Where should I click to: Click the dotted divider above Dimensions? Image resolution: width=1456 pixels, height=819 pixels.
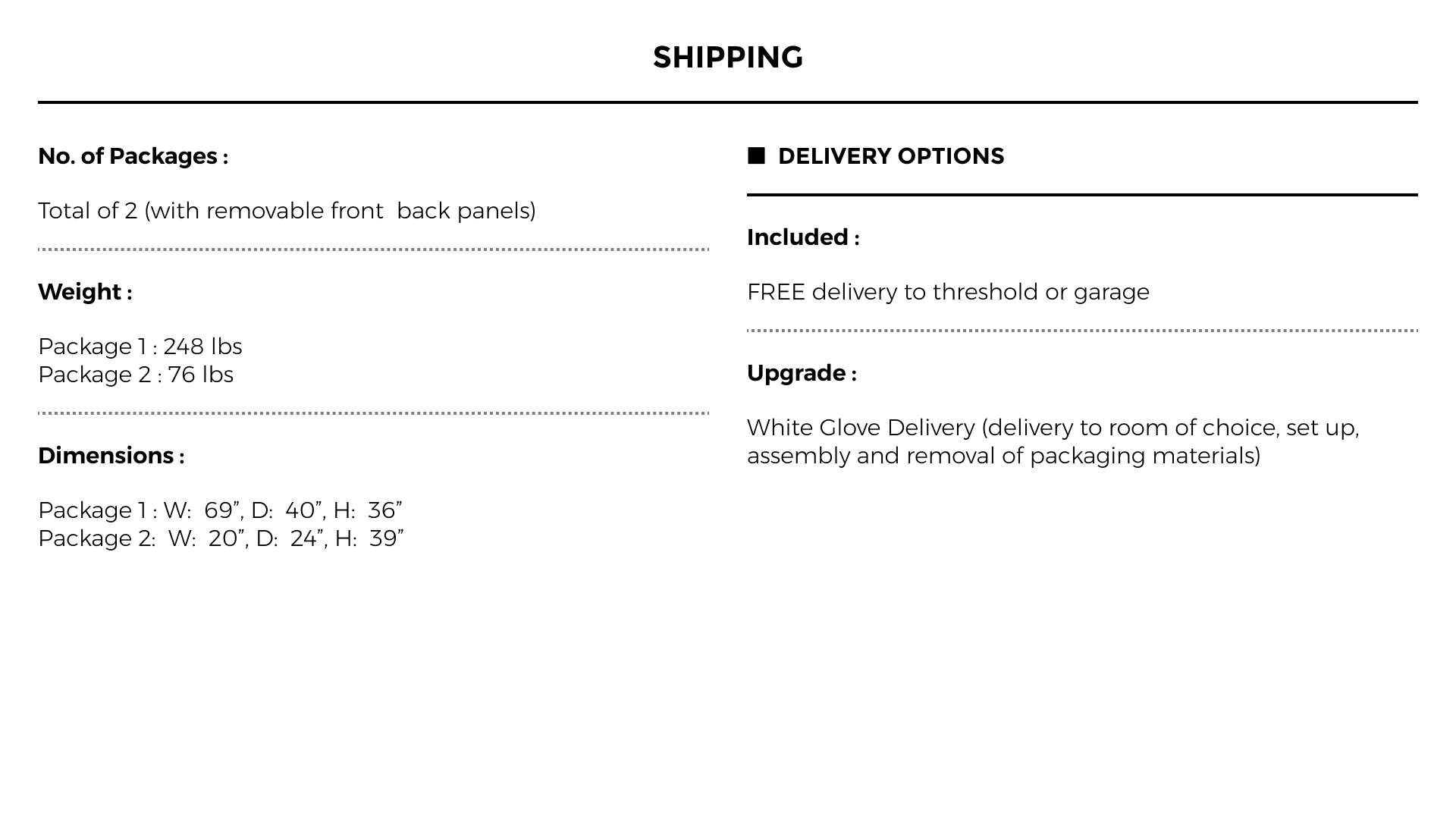coord(373,413)
